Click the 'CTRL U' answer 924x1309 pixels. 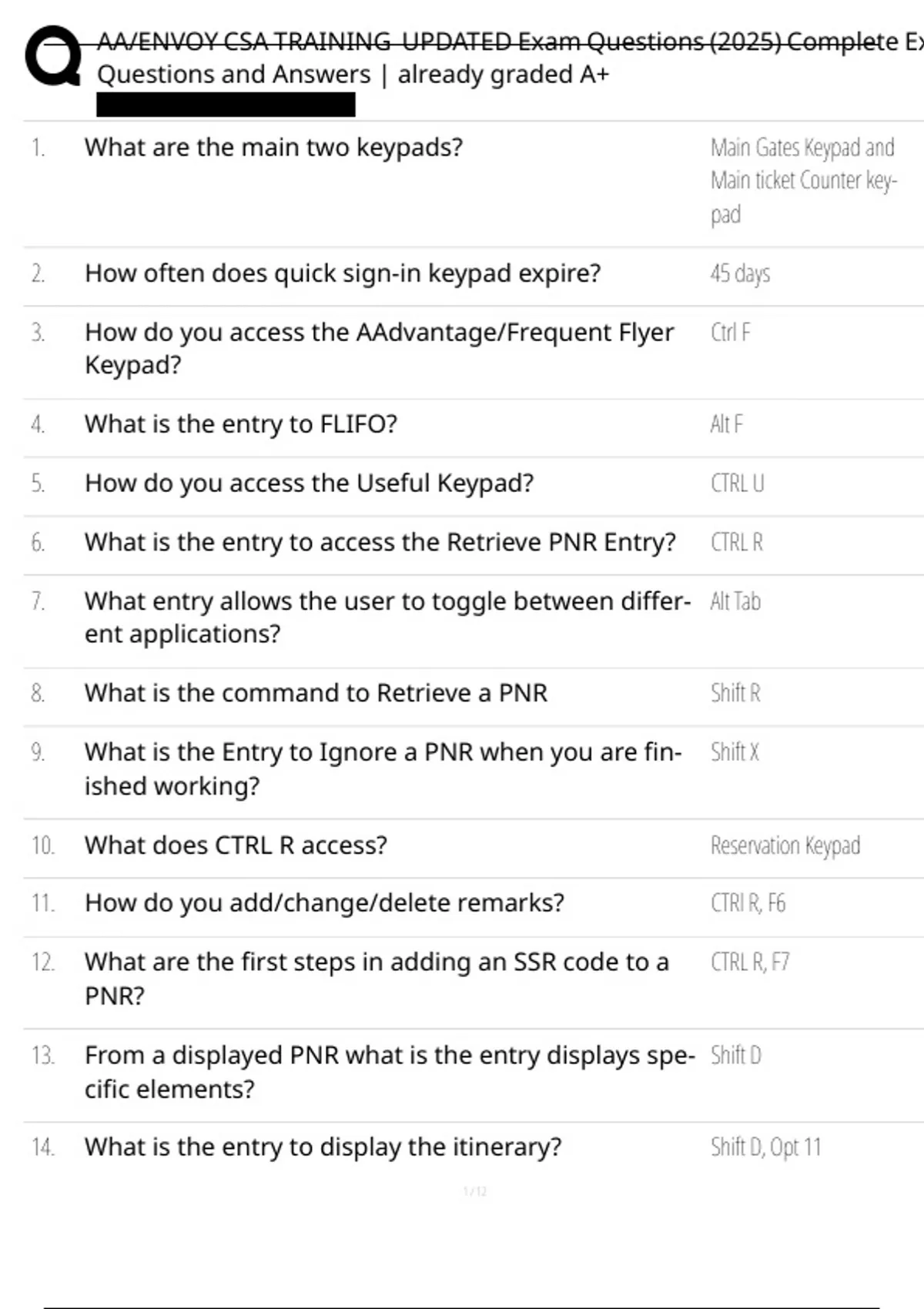(737, 484)
